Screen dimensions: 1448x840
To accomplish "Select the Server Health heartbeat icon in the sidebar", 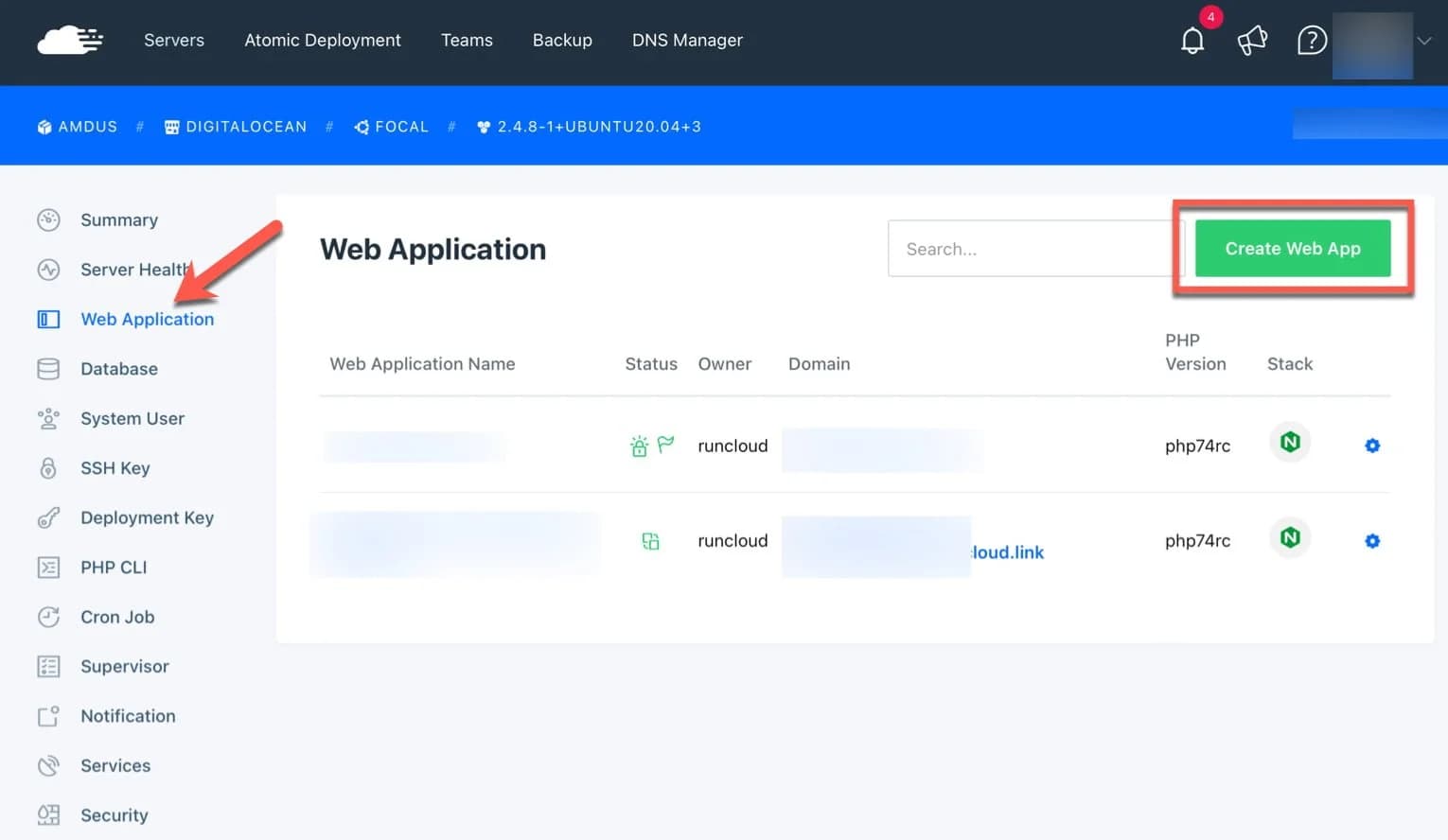I will [48, 270].
